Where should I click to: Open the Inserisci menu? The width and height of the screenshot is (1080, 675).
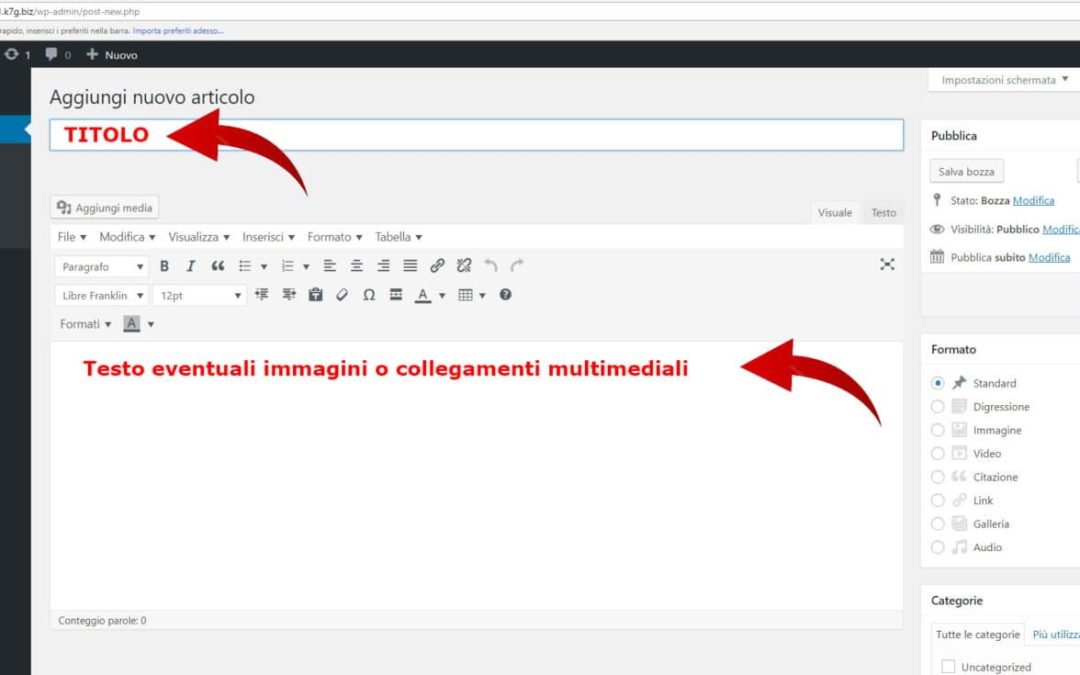[268, 237]
